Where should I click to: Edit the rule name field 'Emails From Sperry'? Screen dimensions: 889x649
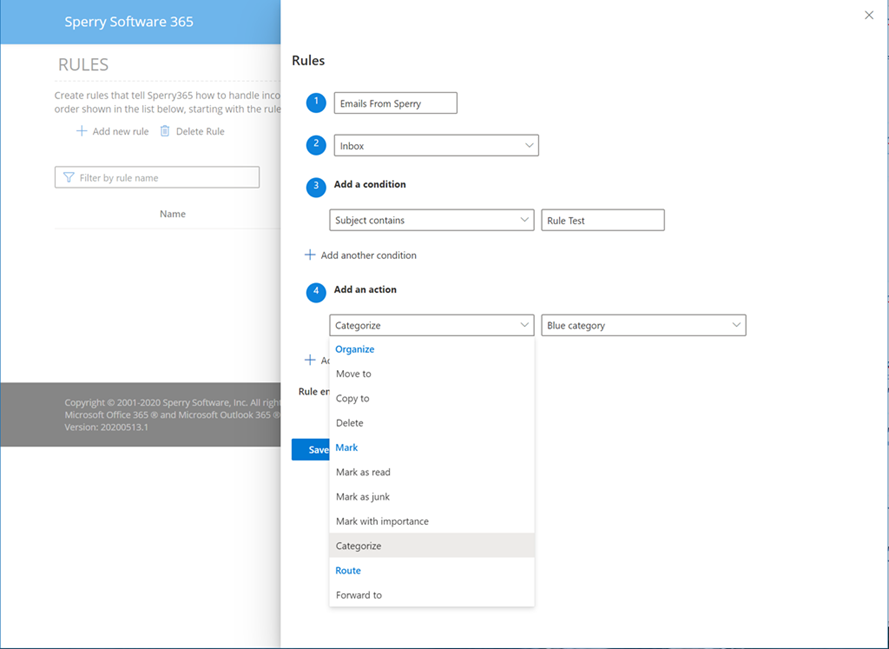click(x=395, y=103)
